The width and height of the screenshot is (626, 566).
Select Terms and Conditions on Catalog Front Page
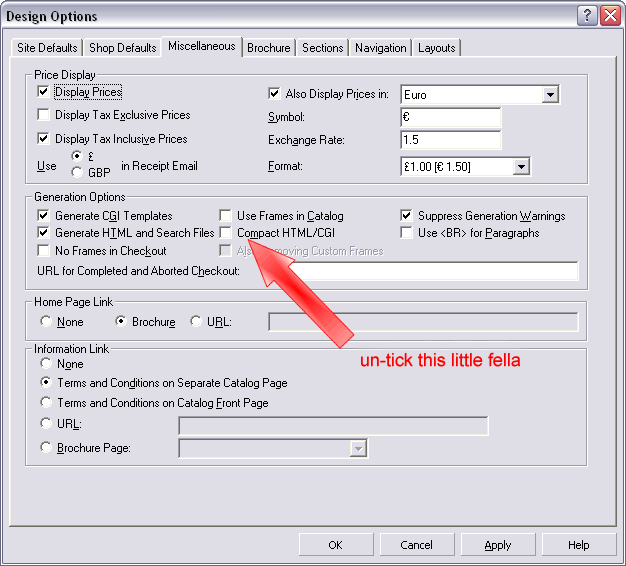pos(46,403)
